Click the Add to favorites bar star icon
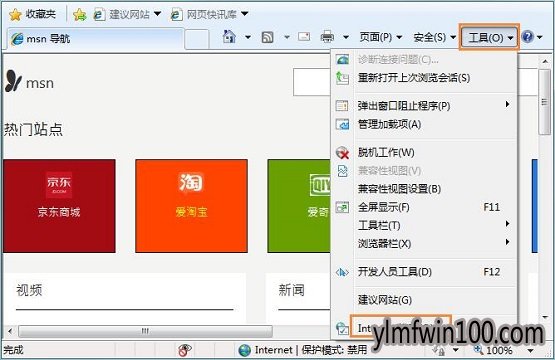 80,15
